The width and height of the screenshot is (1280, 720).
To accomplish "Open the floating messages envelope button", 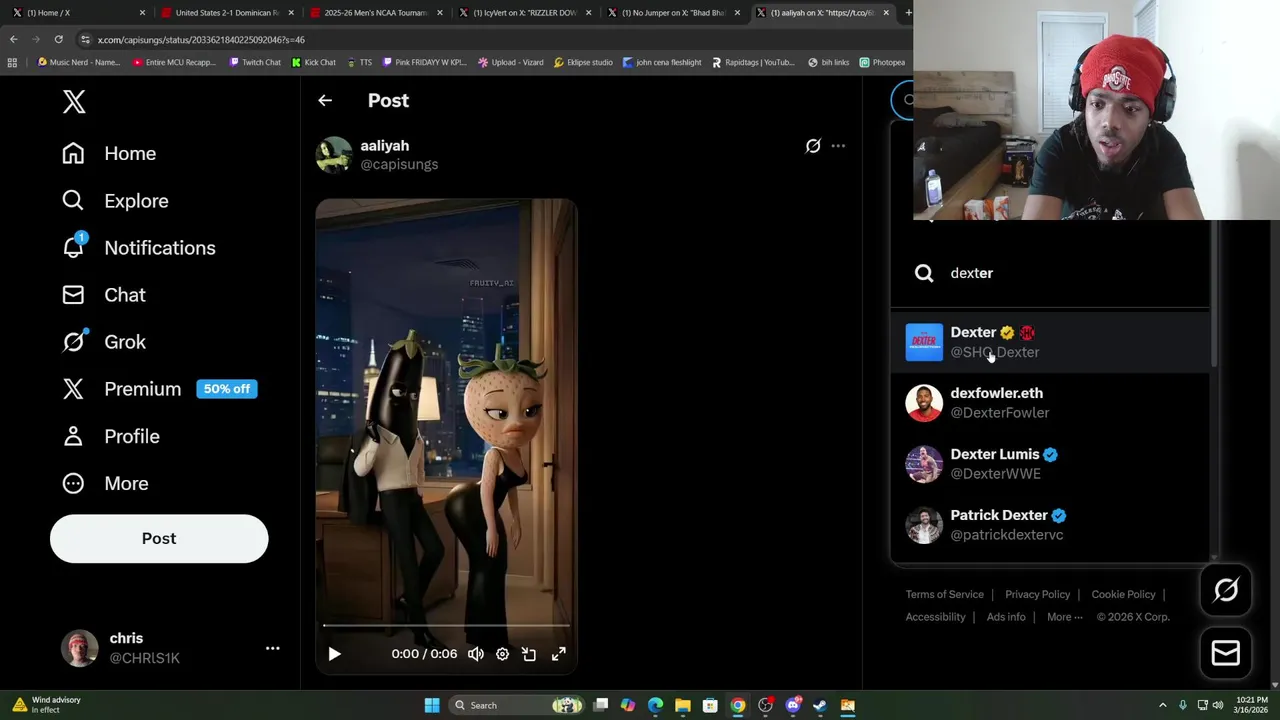I will [1226, 653].
